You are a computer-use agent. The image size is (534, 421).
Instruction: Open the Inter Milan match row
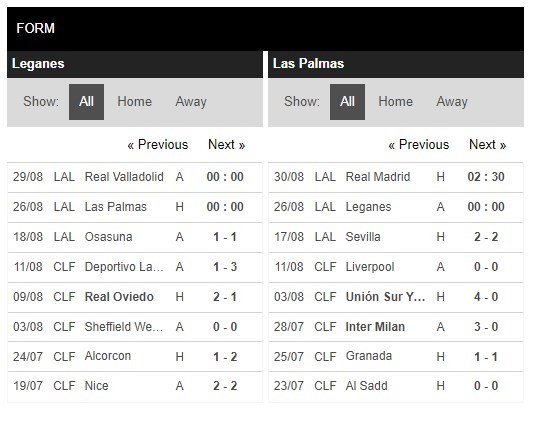coord(396,327)
